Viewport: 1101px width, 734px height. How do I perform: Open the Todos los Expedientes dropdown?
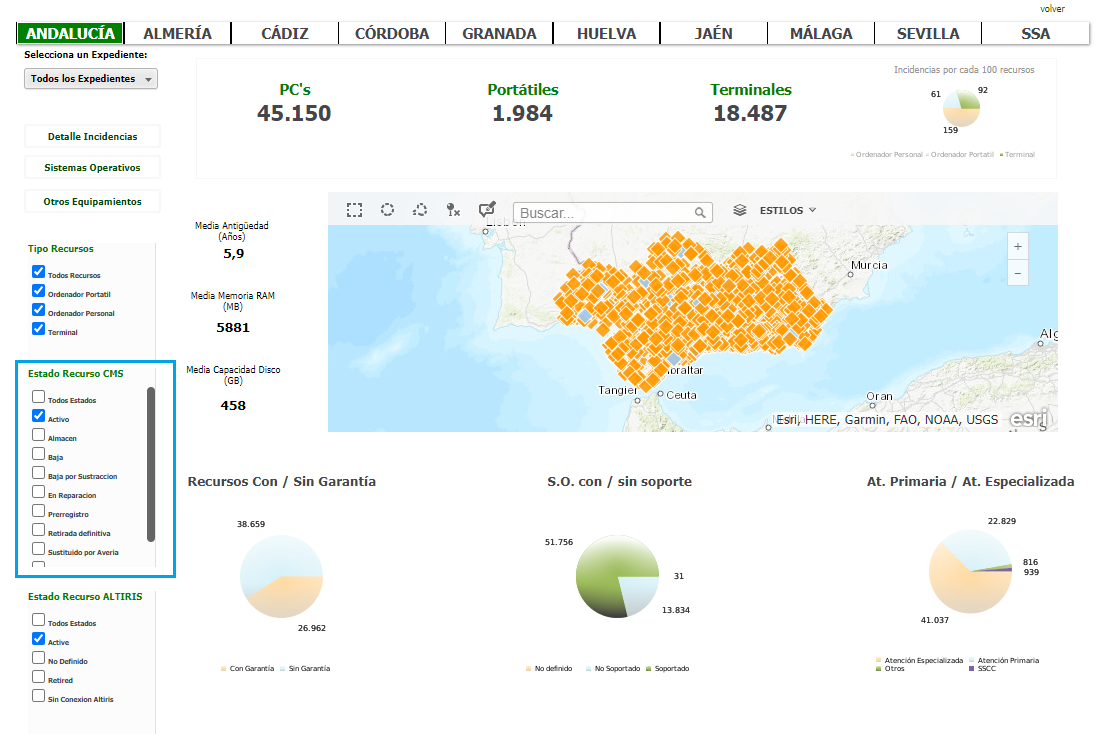click(91, 79)
